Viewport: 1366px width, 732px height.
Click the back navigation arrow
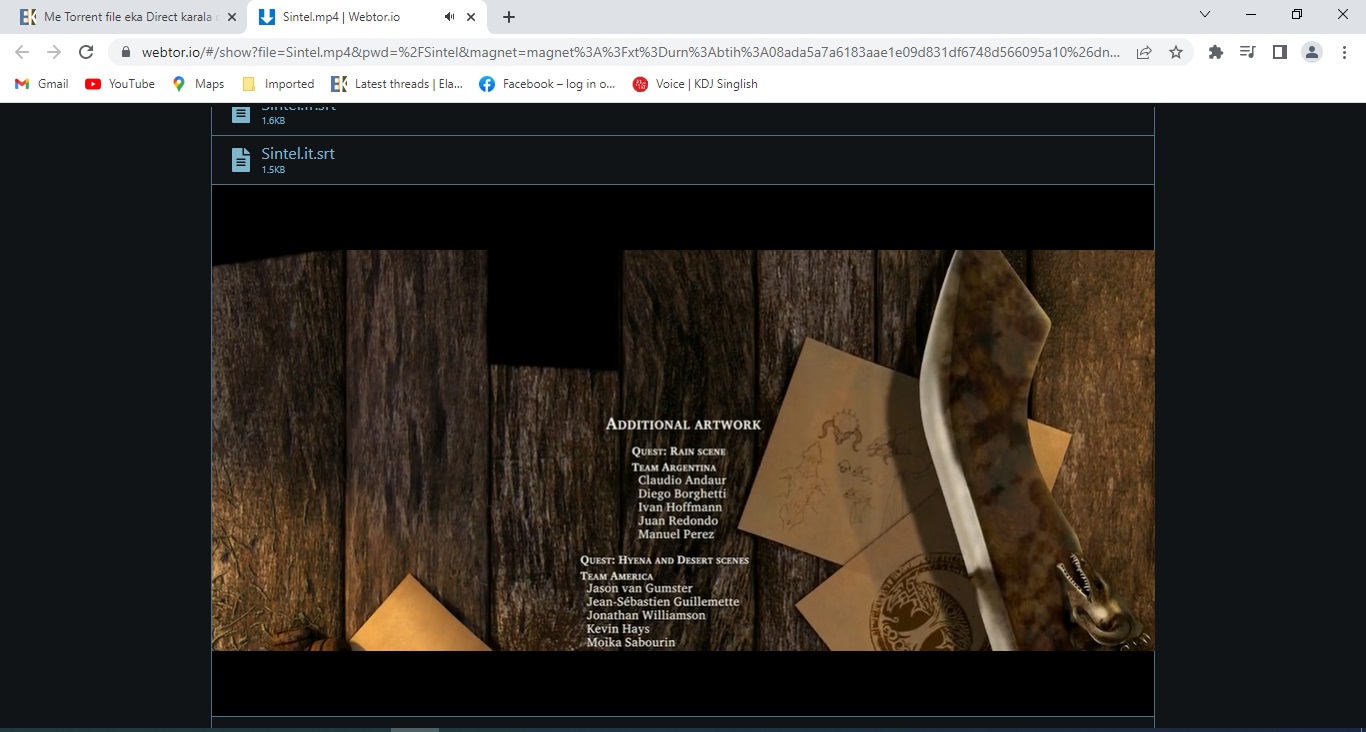[22, 52]
